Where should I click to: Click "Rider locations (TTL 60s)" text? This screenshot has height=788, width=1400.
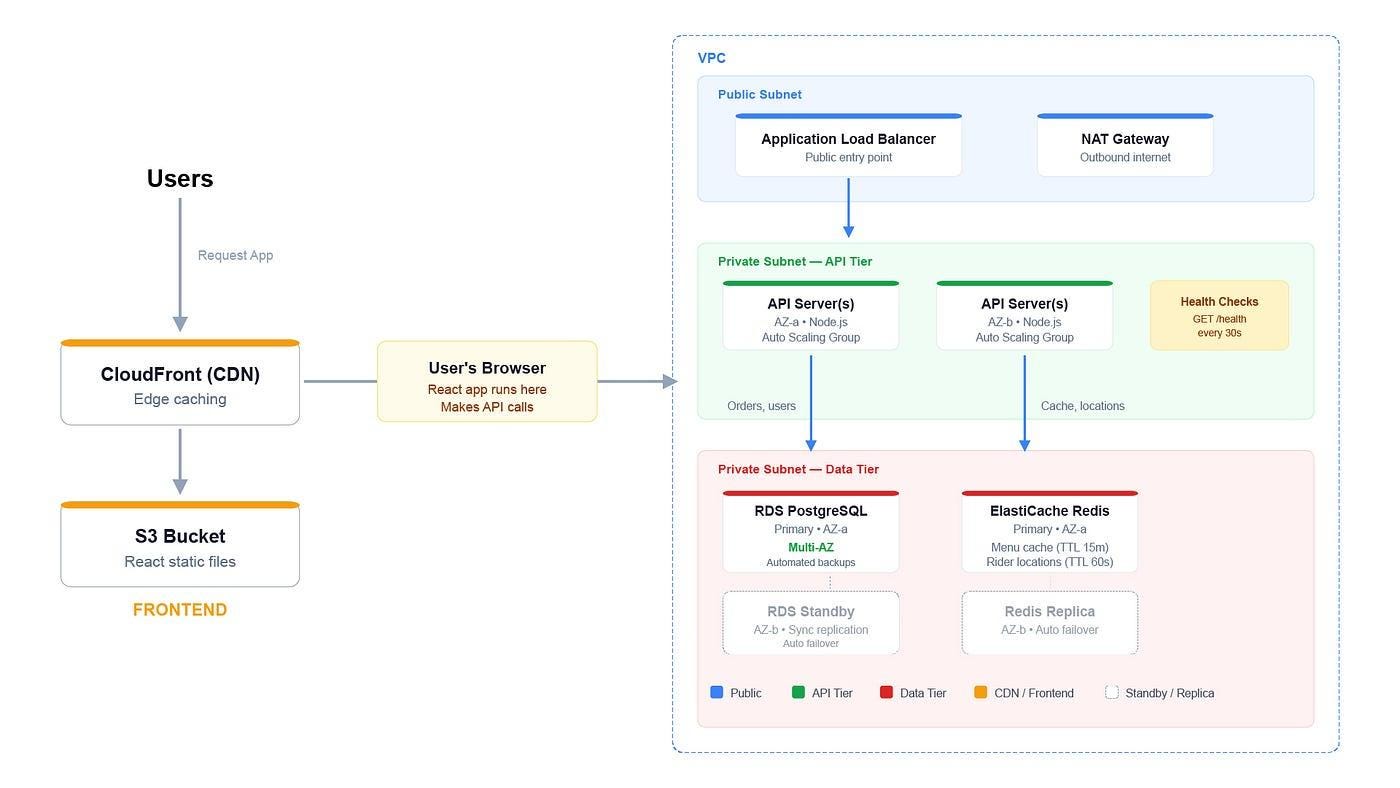point(1050,562)
